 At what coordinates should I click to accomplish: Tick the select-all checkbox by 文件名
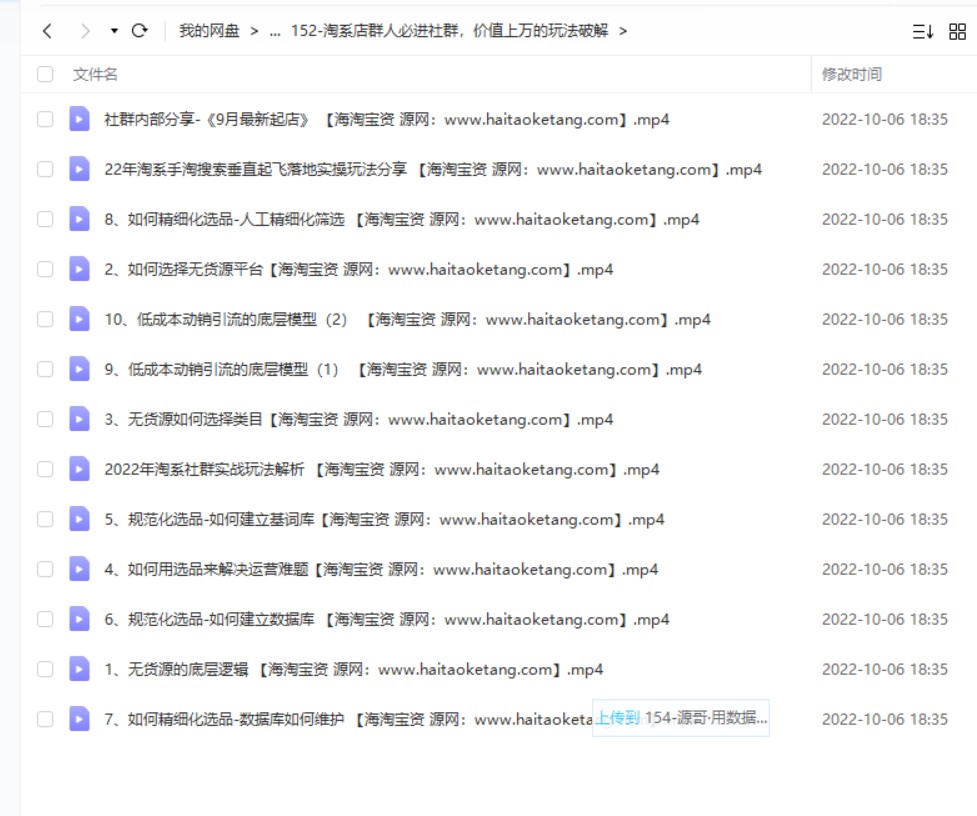coord(45,74)
